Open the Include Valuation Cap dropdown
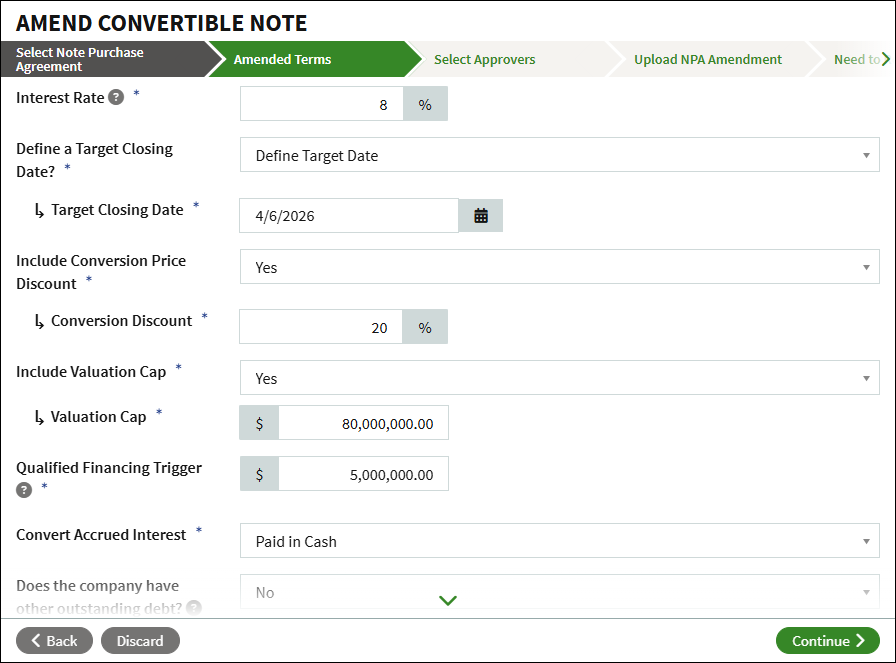 [559, 378]
